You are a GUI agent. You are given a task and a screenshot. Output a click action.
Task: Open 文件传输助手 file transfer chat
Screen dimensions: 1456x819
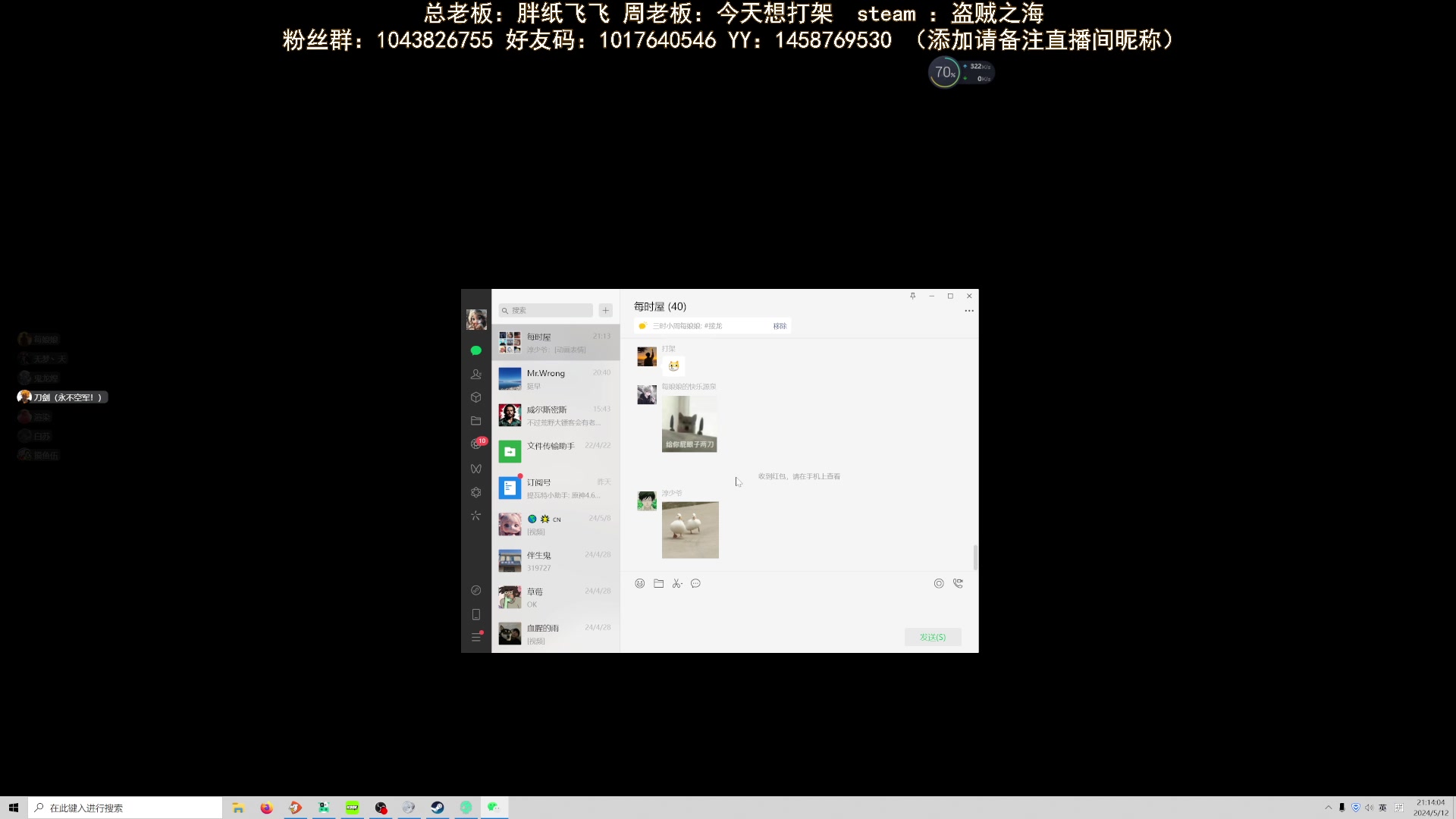[556, 451]
